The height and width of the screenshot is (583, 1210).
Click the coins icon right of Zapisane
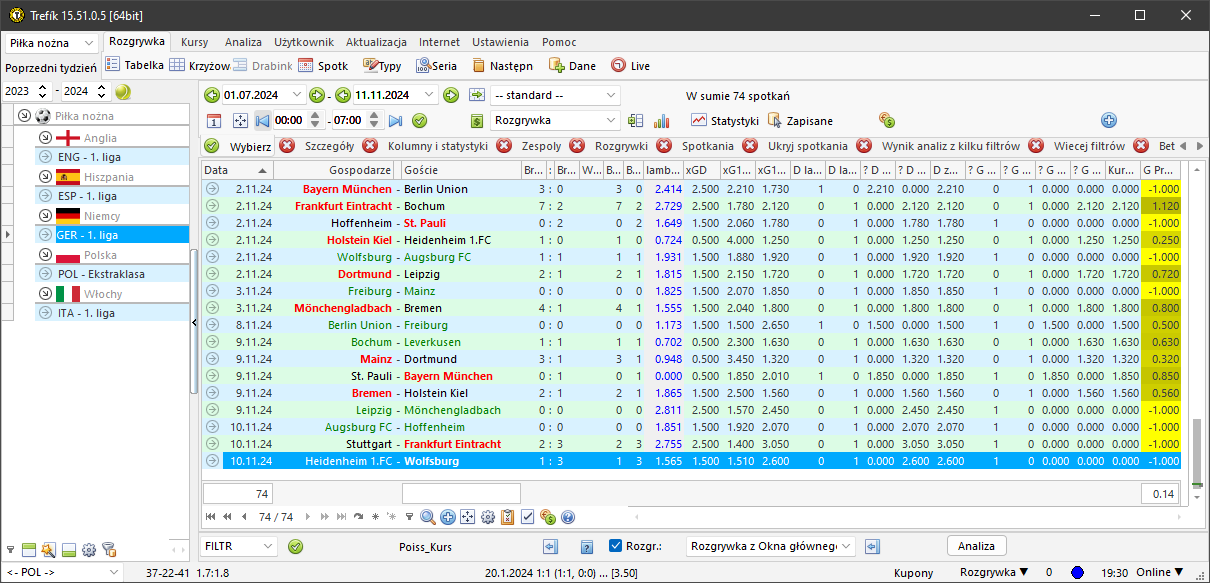coord(885,120)
